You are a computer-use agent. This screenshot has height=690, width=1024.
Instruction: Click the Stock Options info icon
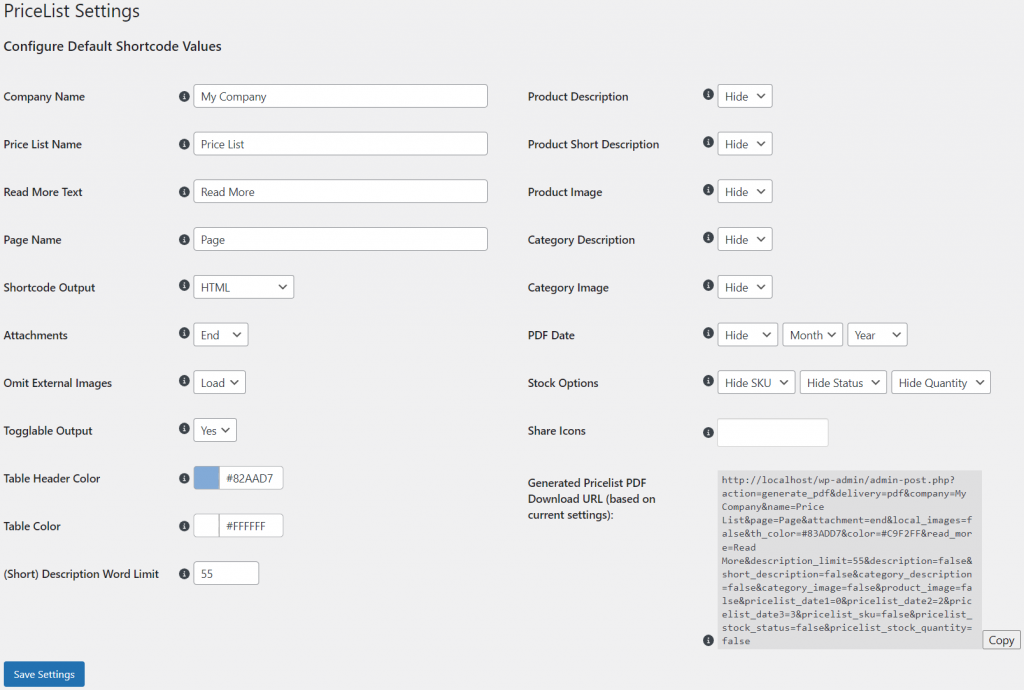tap(708, 382)
